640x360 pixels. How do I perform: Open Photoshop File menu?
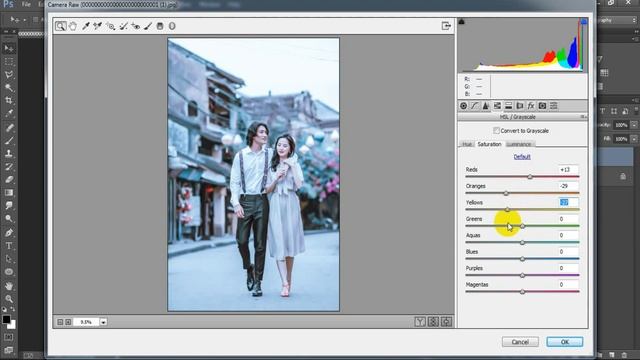[26, 4]
